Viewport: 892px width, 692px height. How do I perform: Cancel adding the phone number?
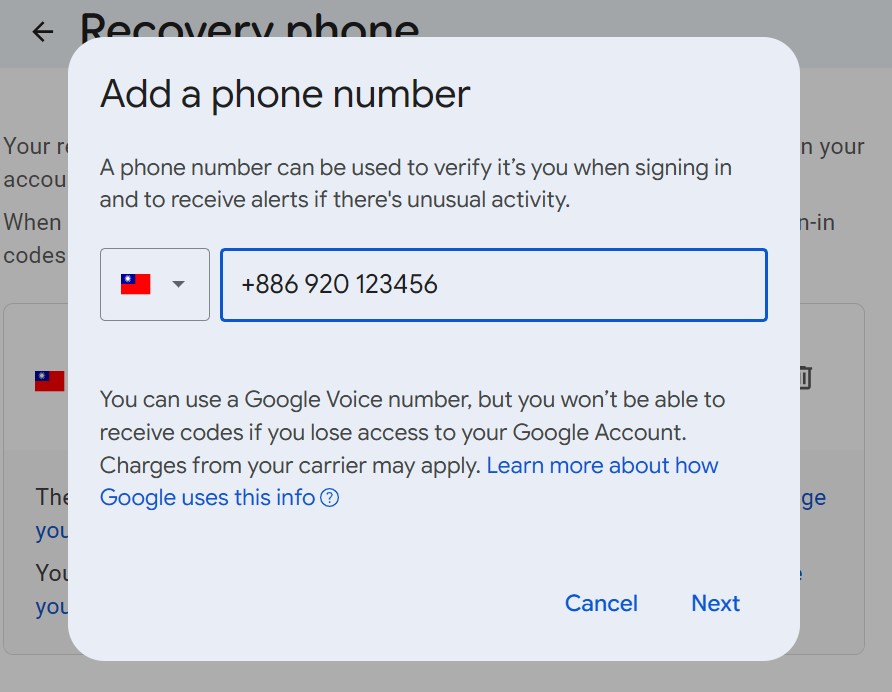[600, 603]
